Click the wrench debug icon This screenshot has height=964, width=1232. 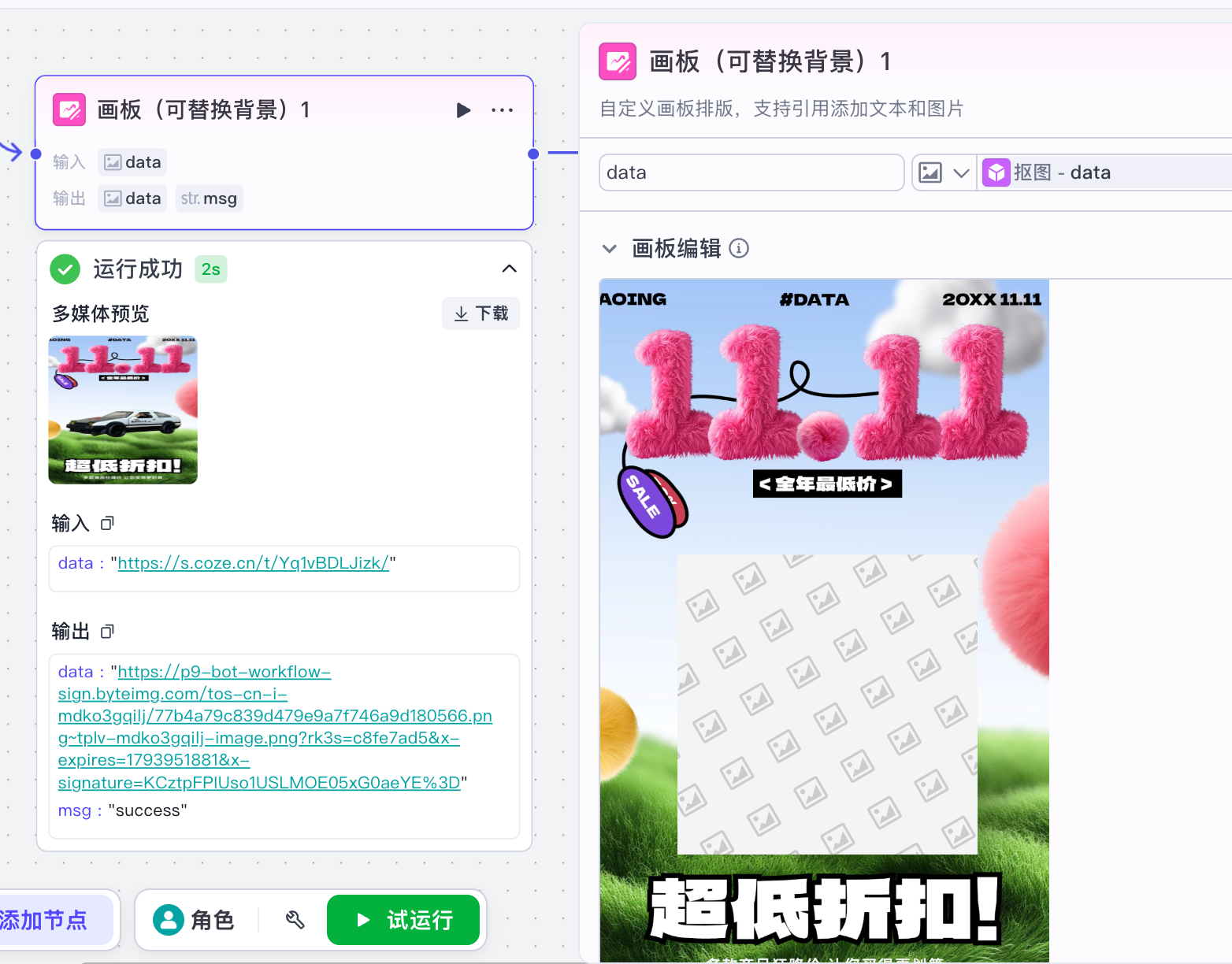coord(295,919)
